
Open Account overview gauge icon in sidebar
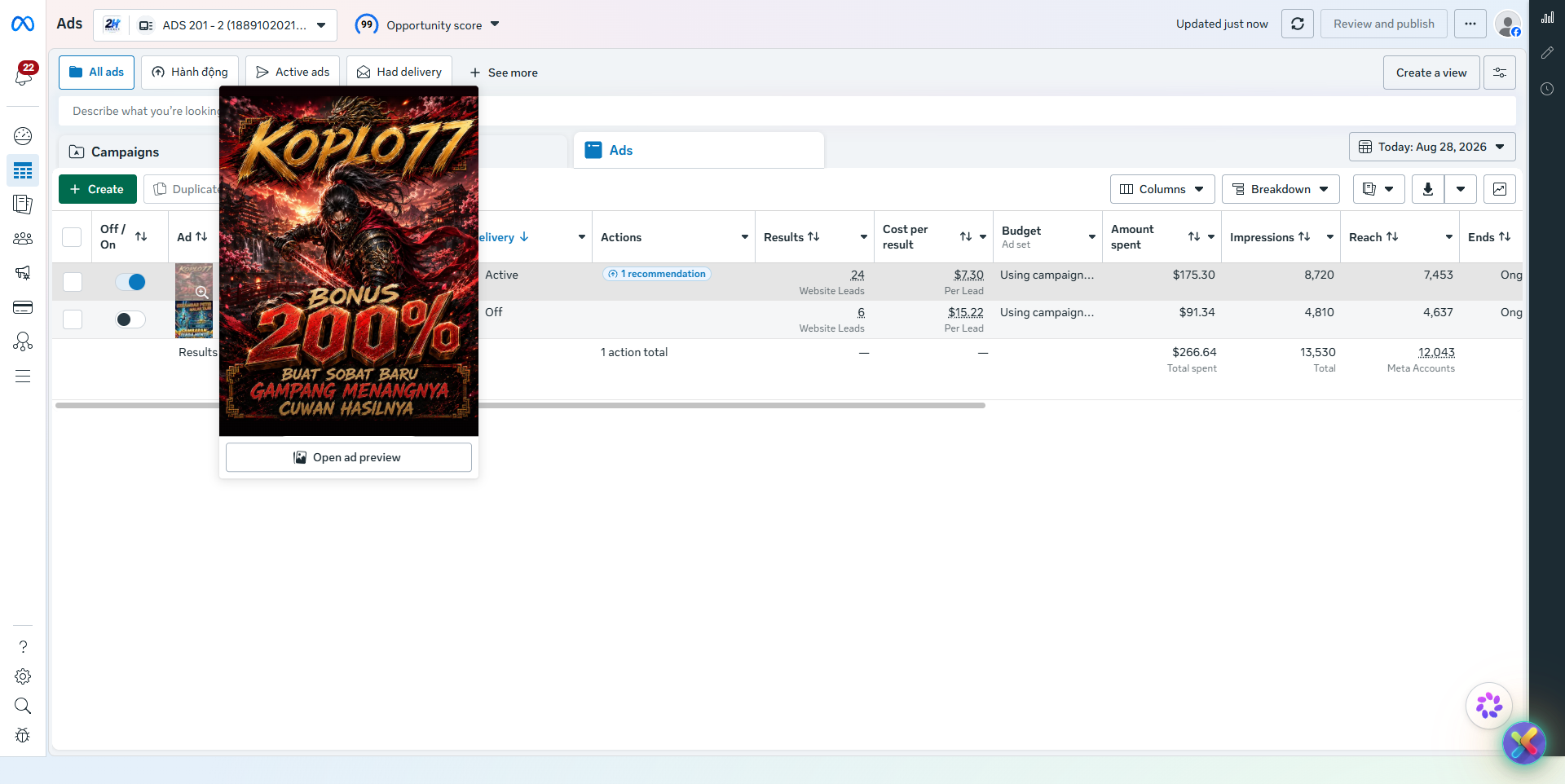[x=23, y=136]
